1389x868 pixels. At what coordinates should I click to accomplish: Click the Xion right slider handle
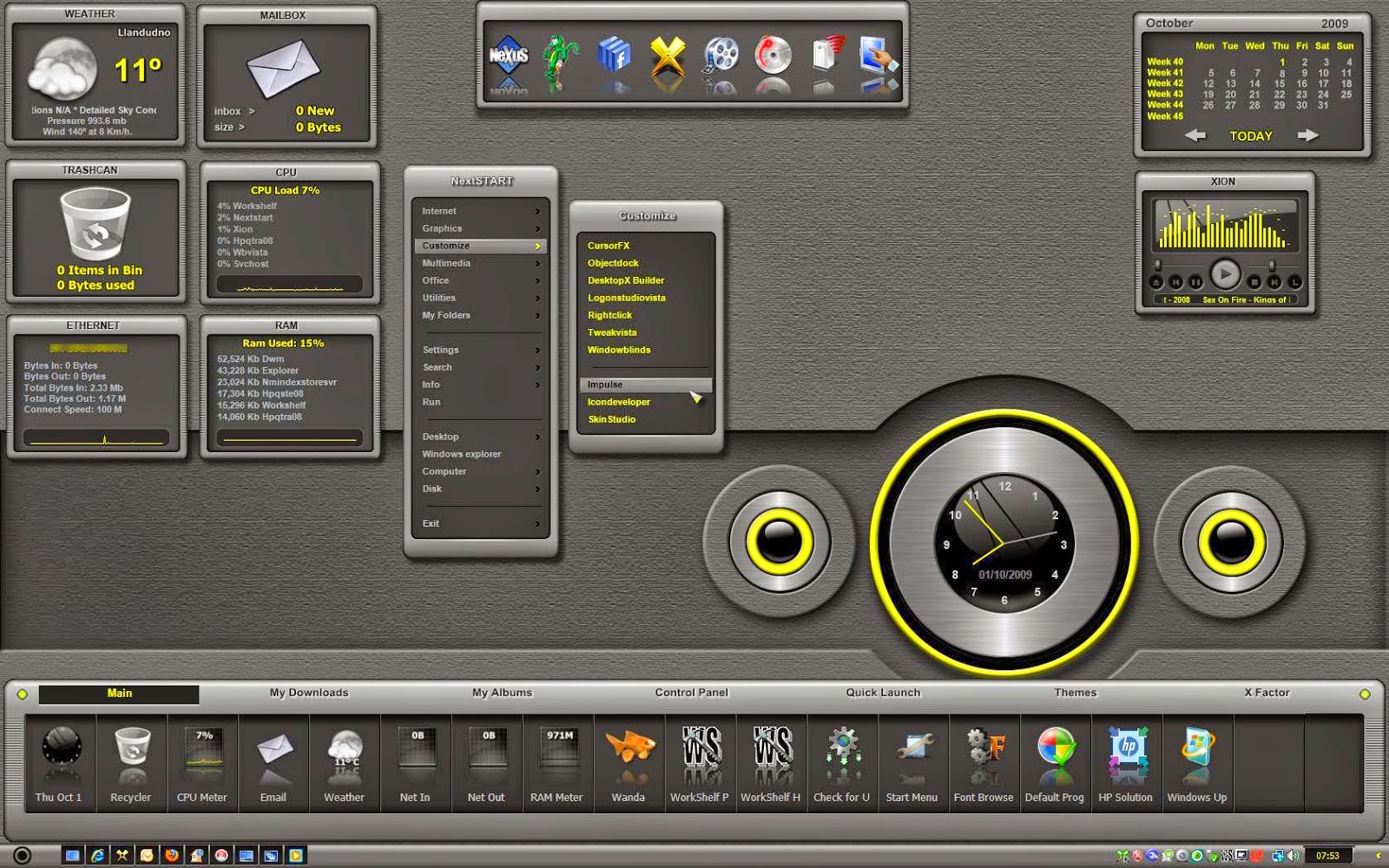[1272, 265]
